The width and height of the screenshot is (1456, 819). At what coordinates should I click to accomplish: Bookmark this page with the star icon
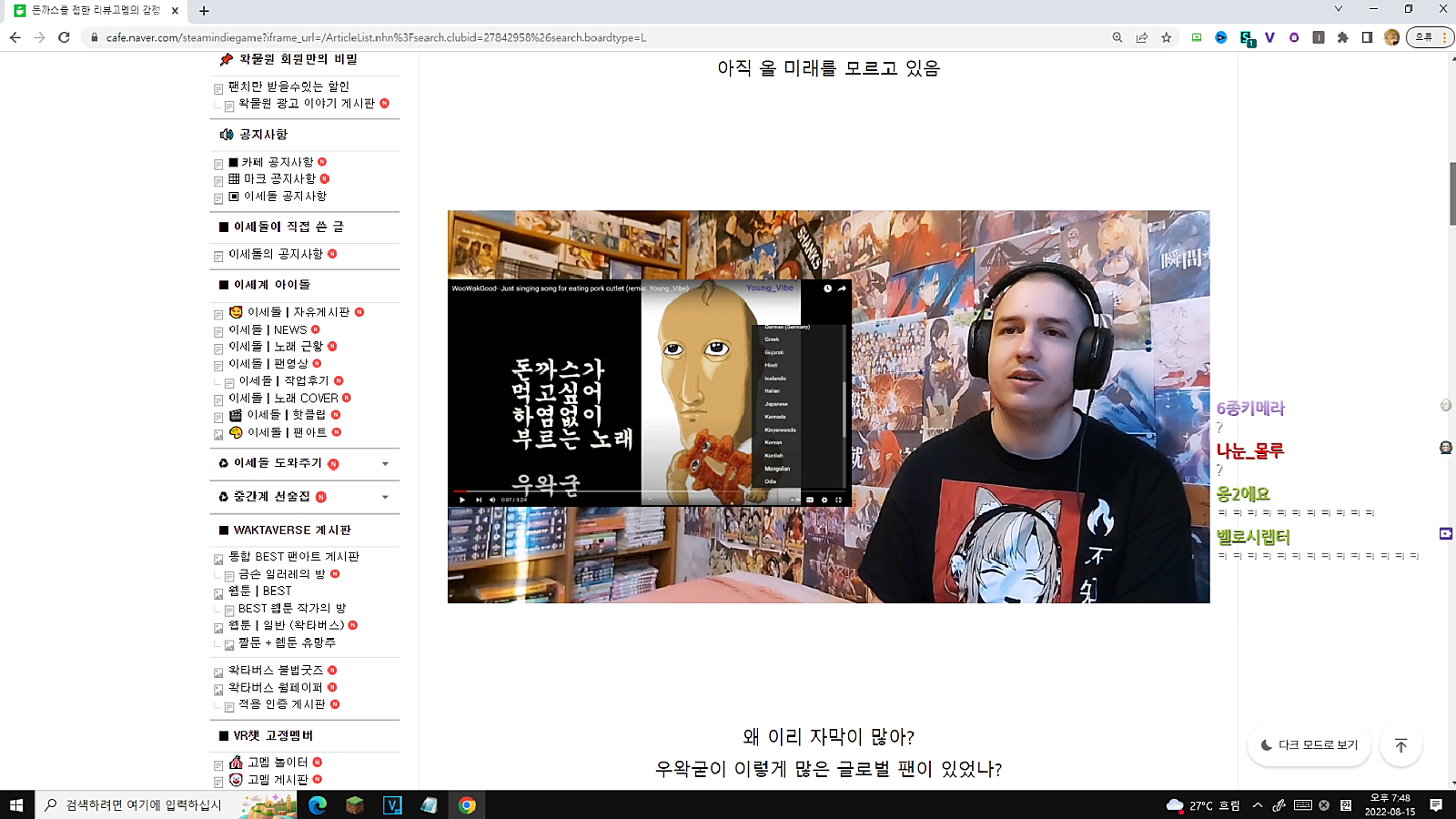[x=1167, y=37]
